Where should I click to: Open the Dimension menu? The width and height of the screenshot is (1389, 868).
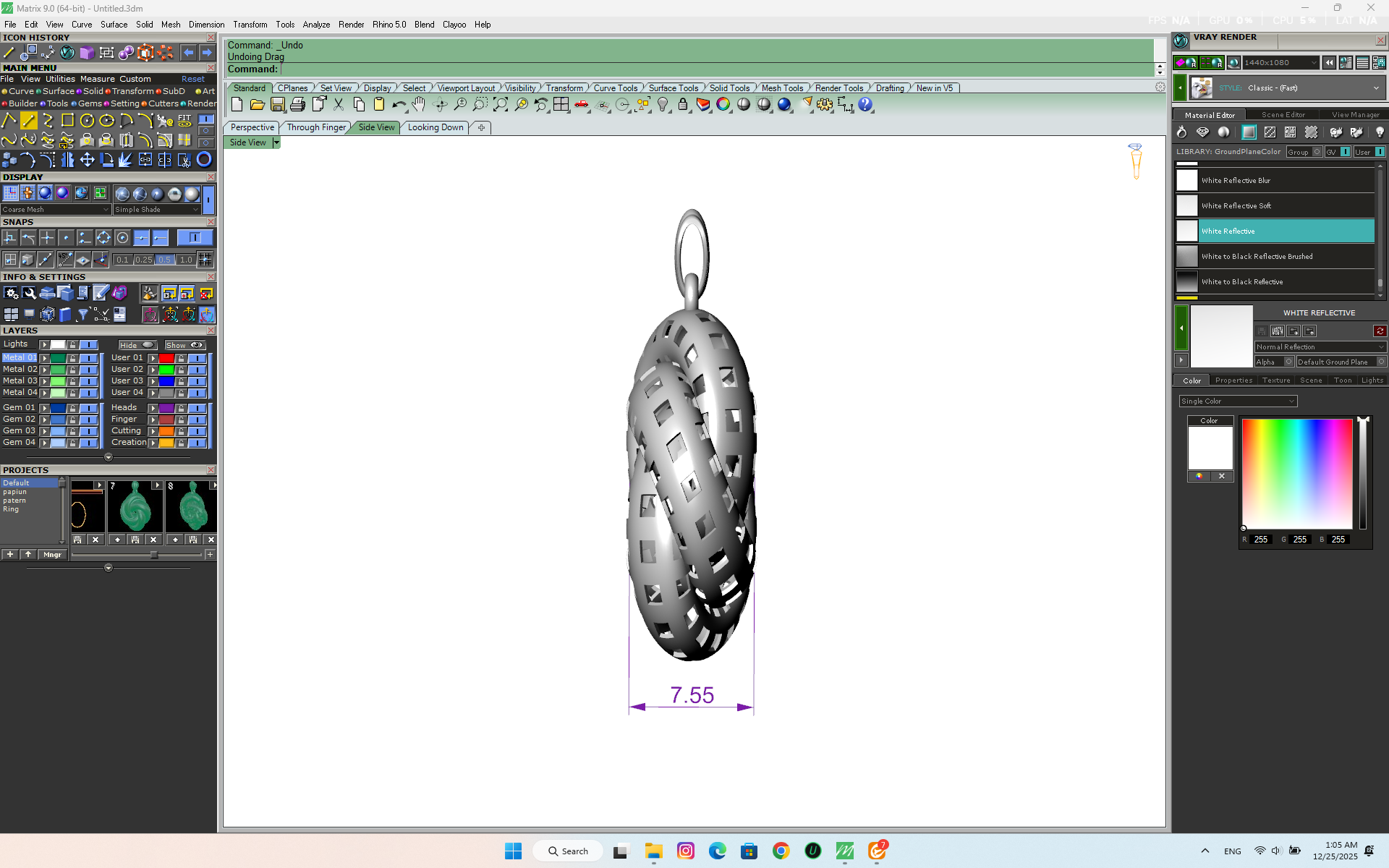pyautogui.click(x=206, y=25)
